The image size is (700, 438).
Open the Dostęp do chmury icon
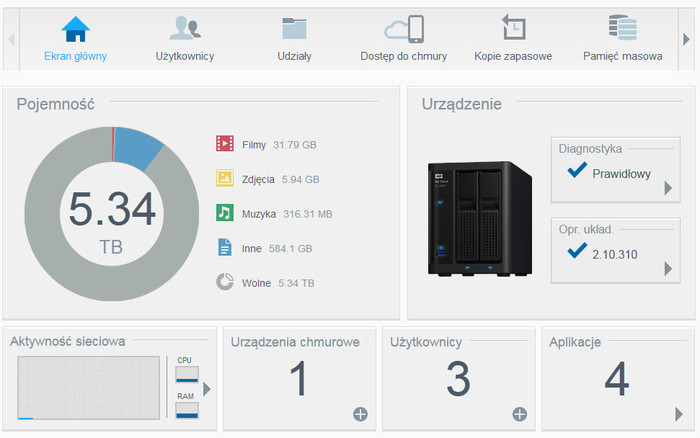pos(403,28)
